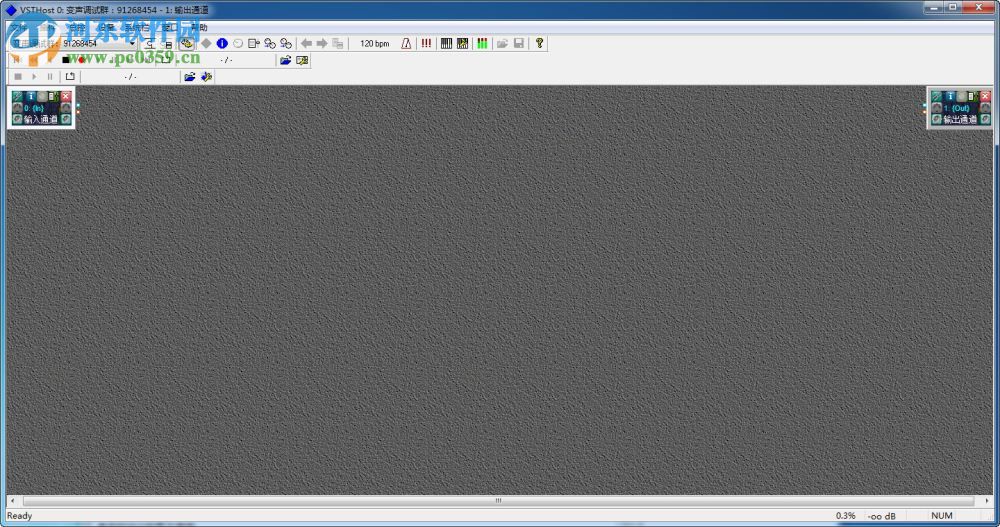Click the yellow-marked keyboard icon
The width and height of the screenshot is (1000, 527).
click(x=463, y=43)
